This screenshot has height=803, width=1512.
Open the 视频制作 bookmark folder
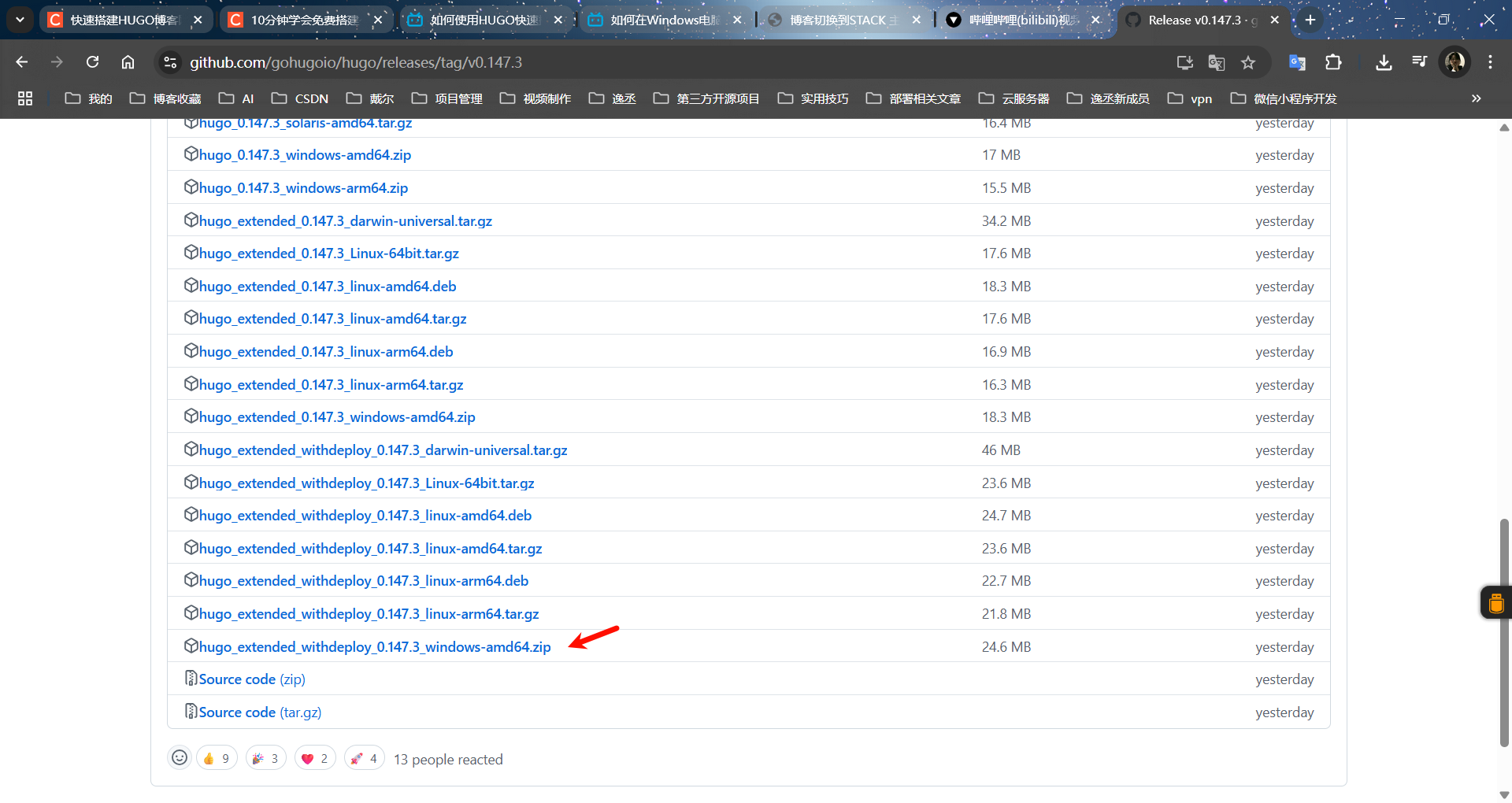point(535,98)
